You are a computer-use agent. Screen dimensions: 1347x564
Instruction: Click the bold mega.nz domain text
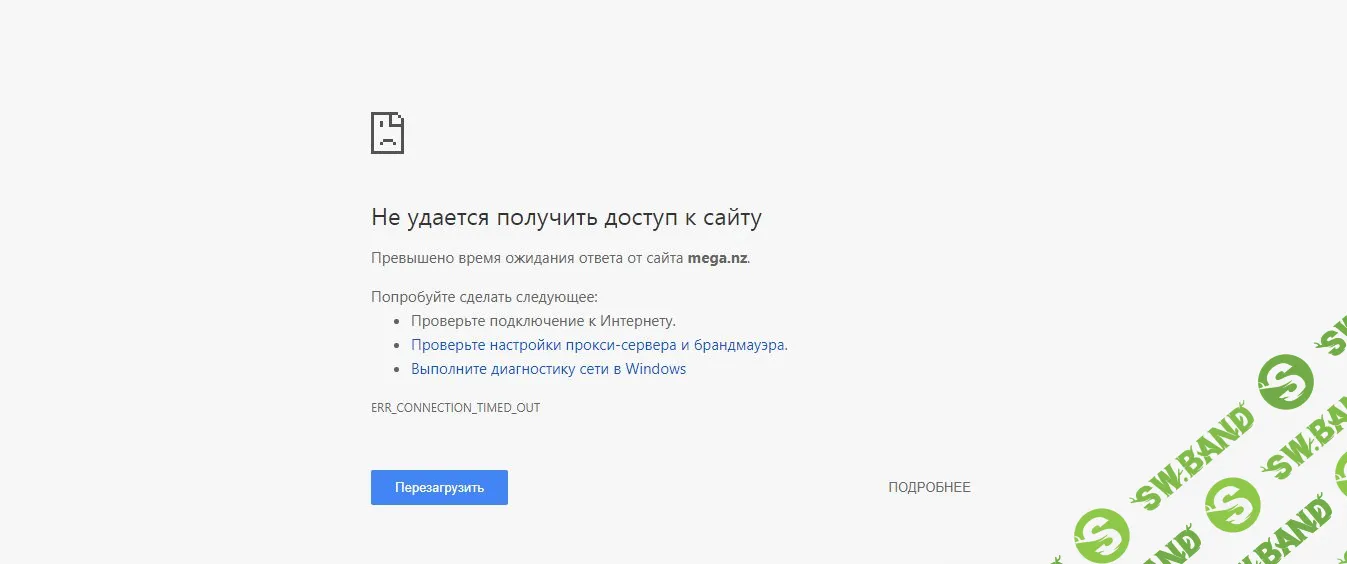point(717,258)
